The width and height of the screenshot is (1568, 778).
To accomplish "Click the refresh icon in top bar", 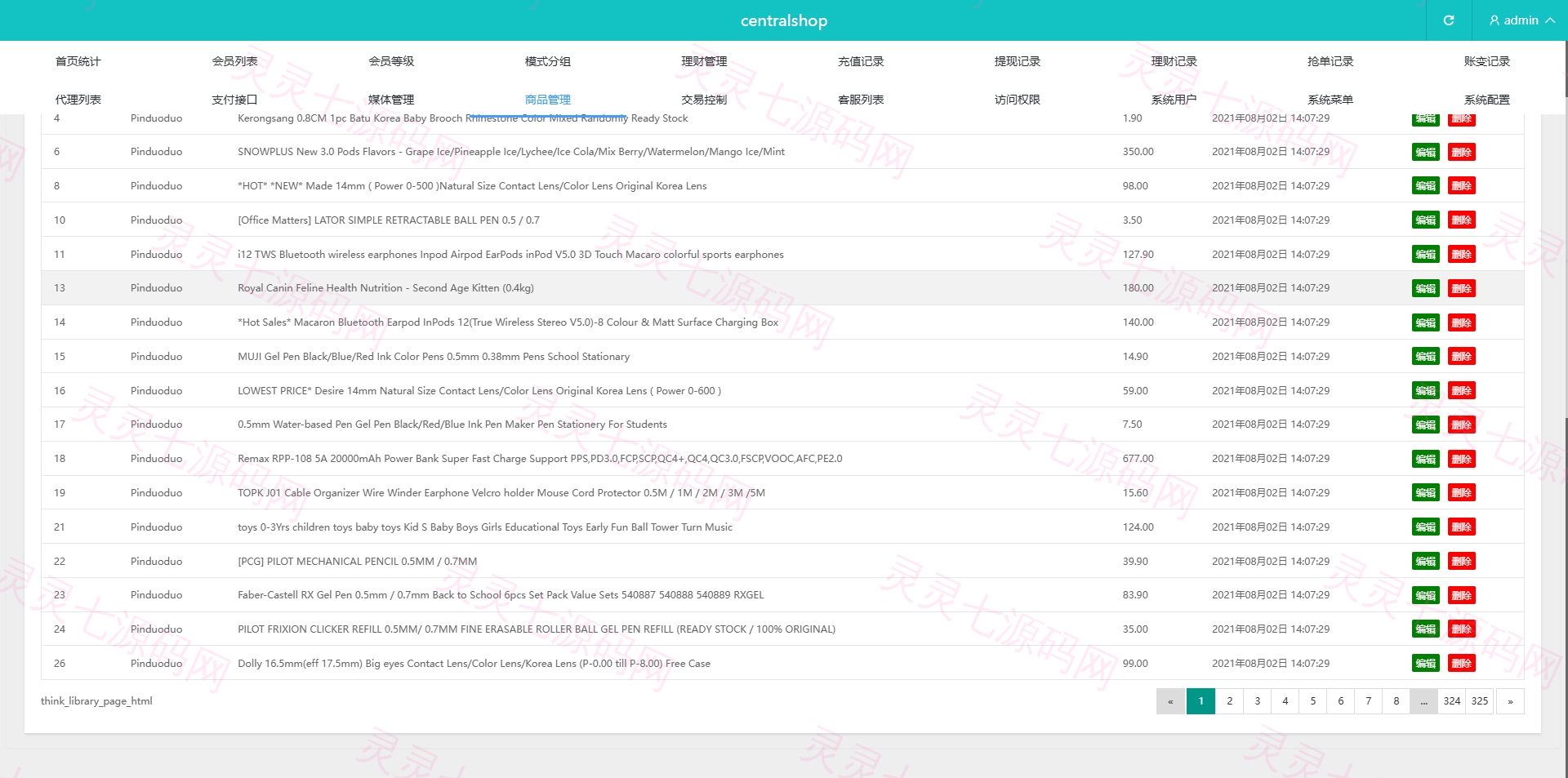I will [1449, 20].
